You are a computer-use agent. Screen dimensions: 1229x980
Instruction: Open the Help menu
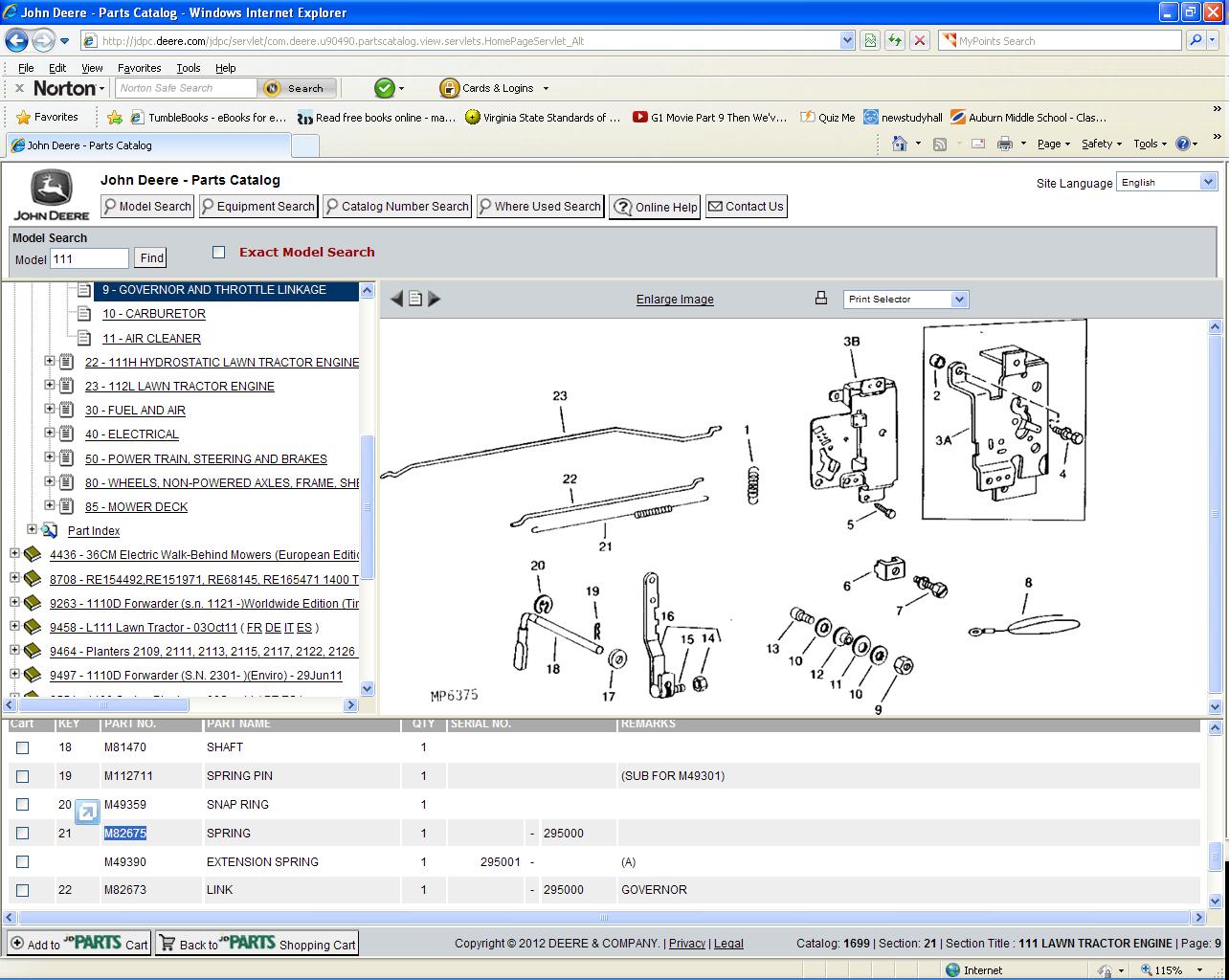[x=225, y=68]
